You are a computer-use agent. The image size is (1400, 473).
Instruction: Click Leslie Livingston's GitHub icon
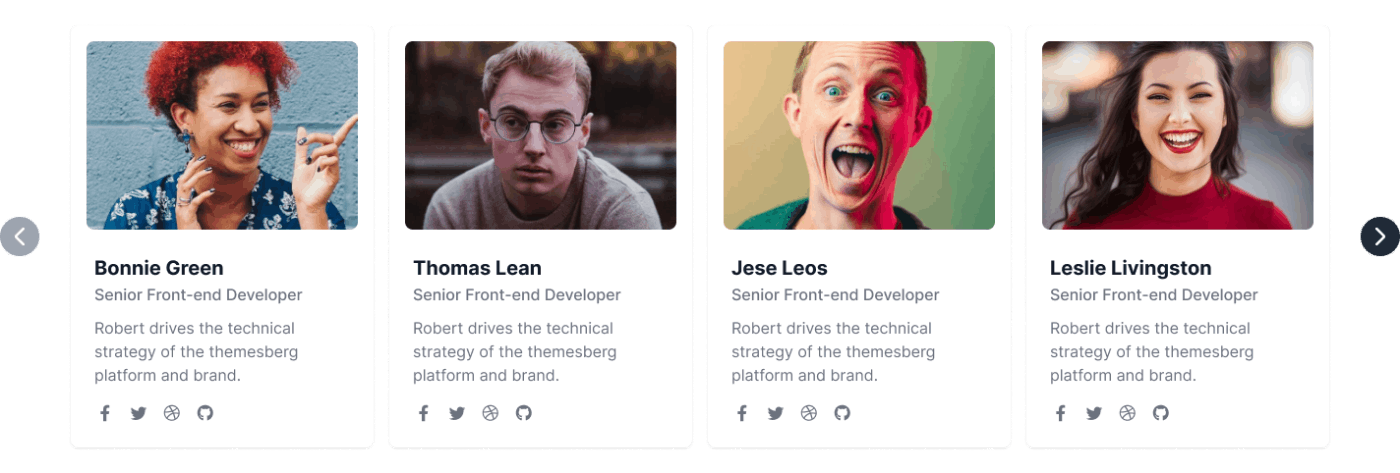point(1161,413)
